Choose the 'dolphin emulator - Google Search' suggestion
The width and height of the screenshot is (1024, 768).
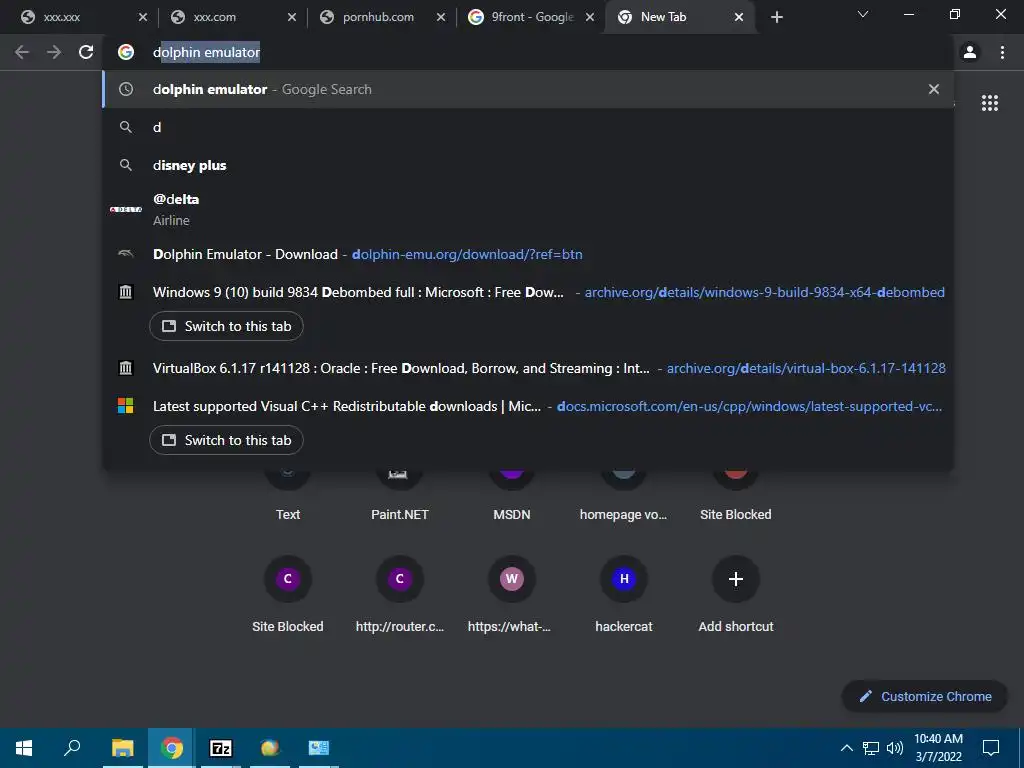pos(528,89)
